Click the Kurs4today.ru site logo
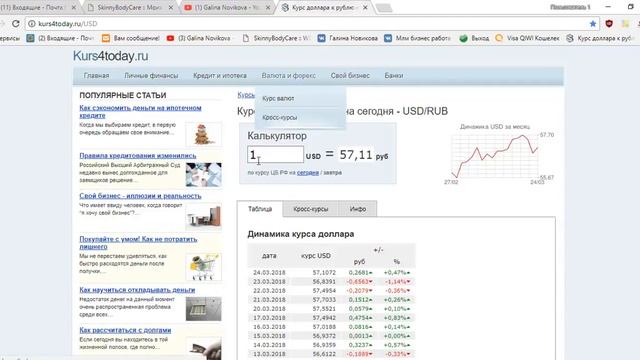The width and height of the screenshot is (640, 360). coord(111,56)
